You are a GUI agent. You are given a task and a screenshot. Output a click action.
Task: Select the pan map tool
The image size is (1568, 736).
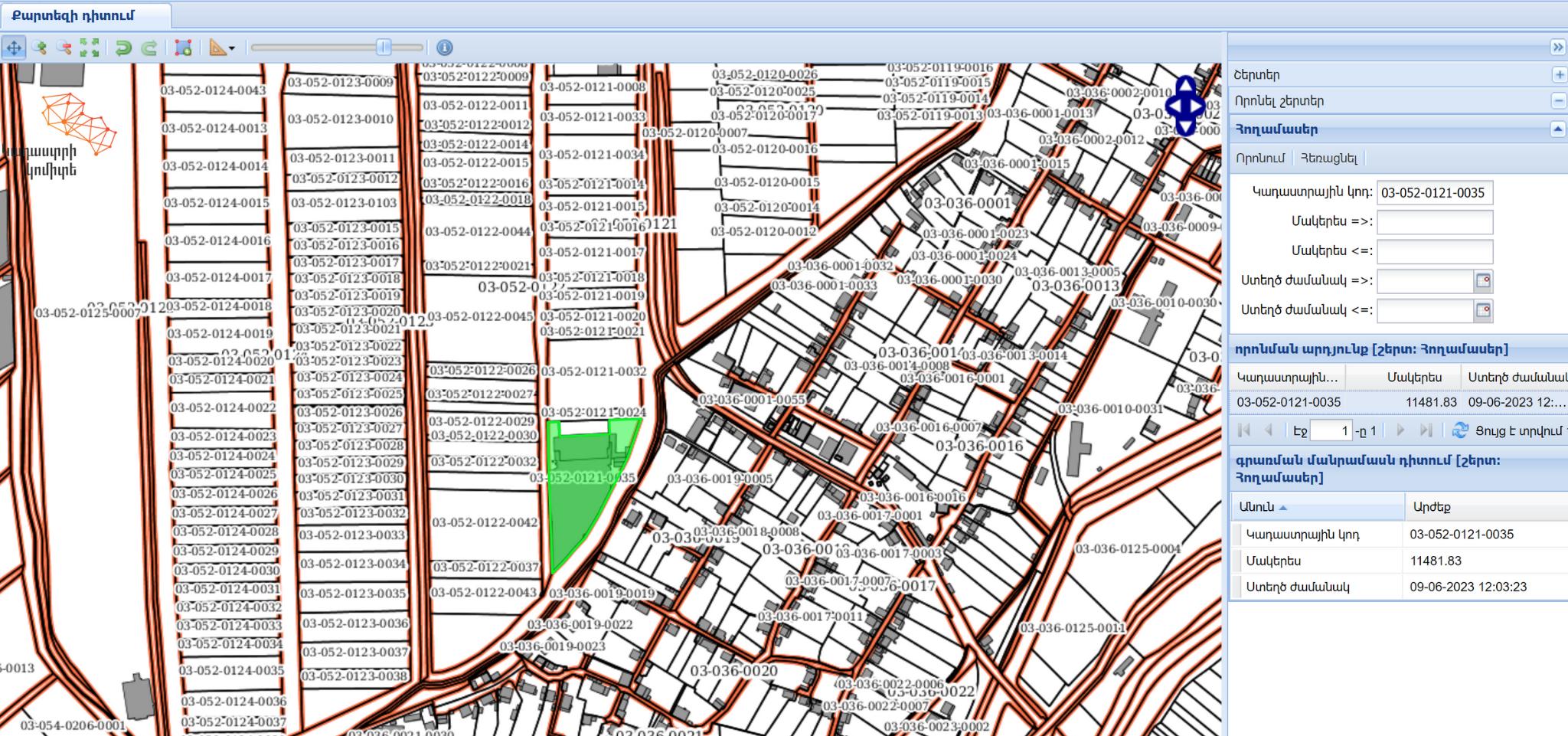tap(14, 48)
